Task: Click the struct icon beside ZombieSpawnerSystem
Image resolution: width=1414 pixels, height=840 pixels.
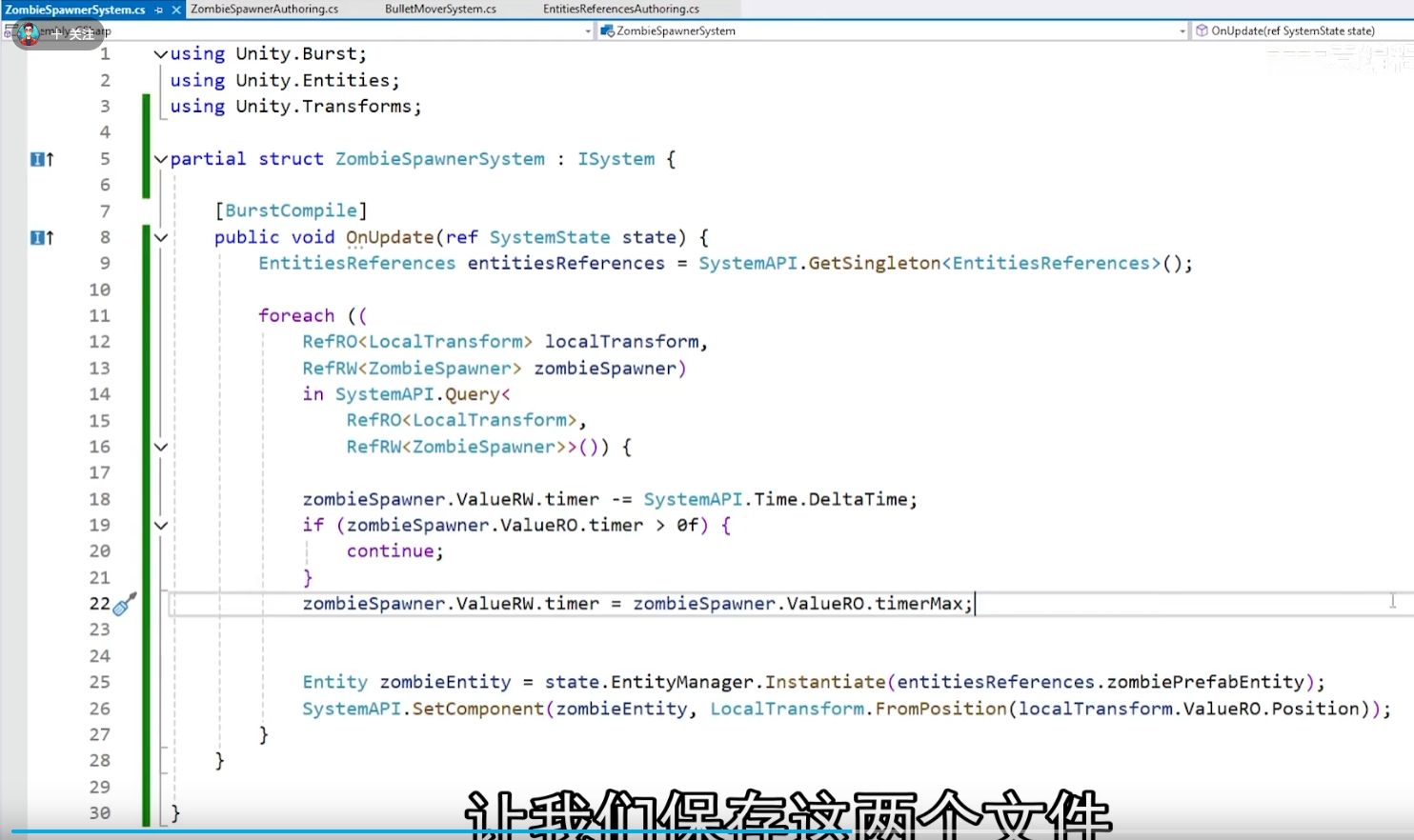Action: pyautogui.click(x=607, y=30)
